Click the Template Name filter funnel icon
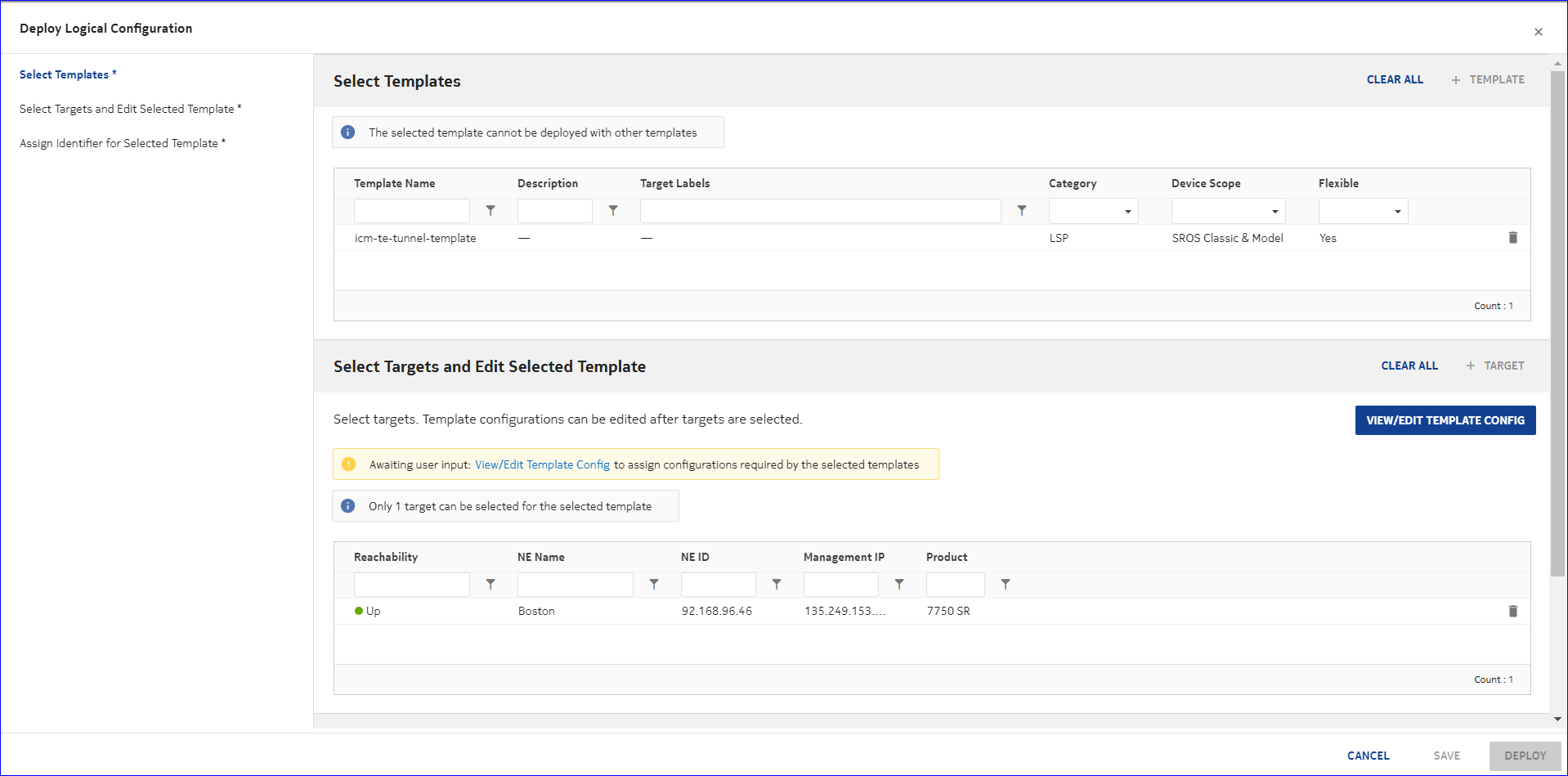 (491, 211)
